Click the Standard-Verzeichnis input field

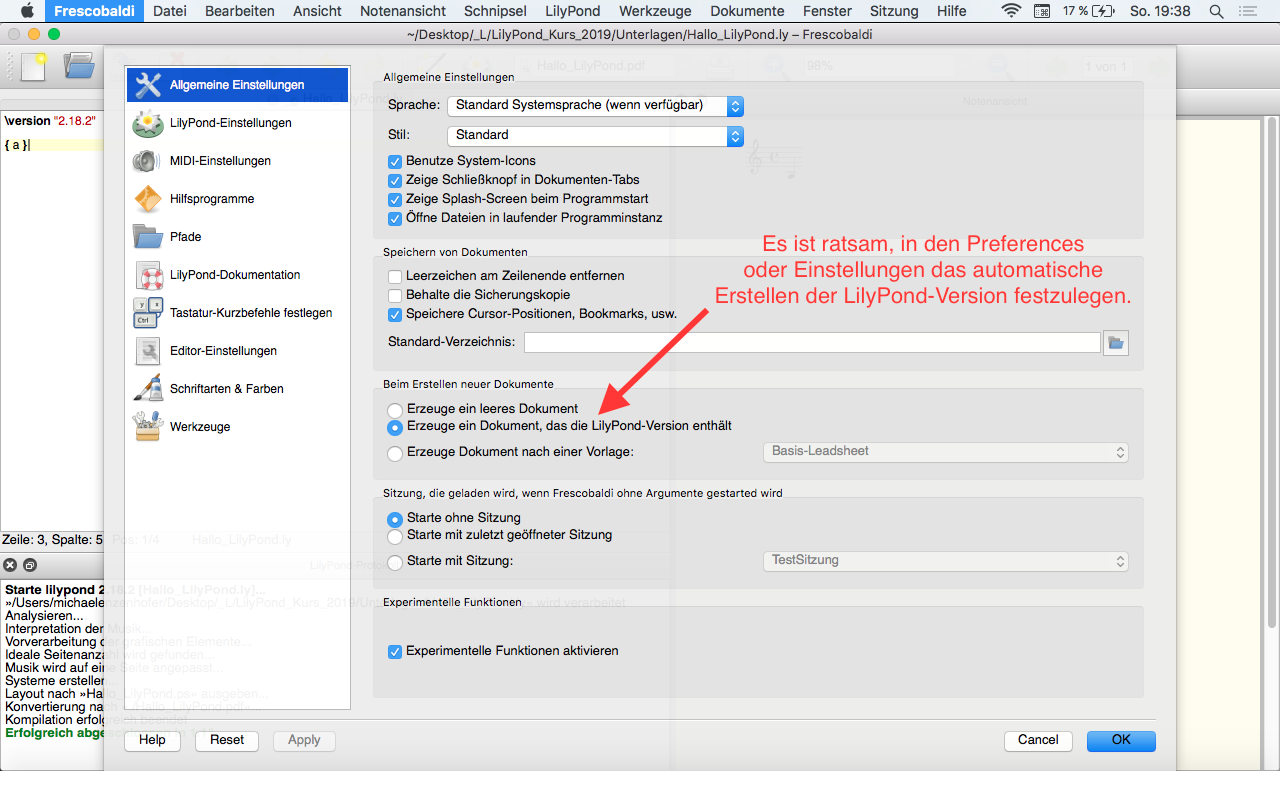click(x=812, y=343)
